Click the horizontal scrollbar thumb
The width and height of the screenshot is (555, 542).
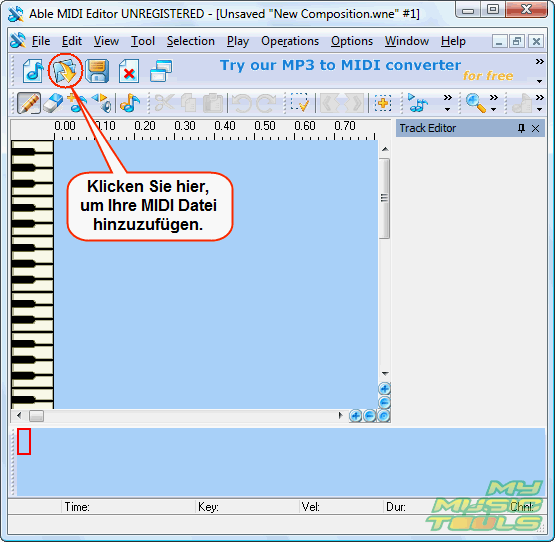[36, 416]
